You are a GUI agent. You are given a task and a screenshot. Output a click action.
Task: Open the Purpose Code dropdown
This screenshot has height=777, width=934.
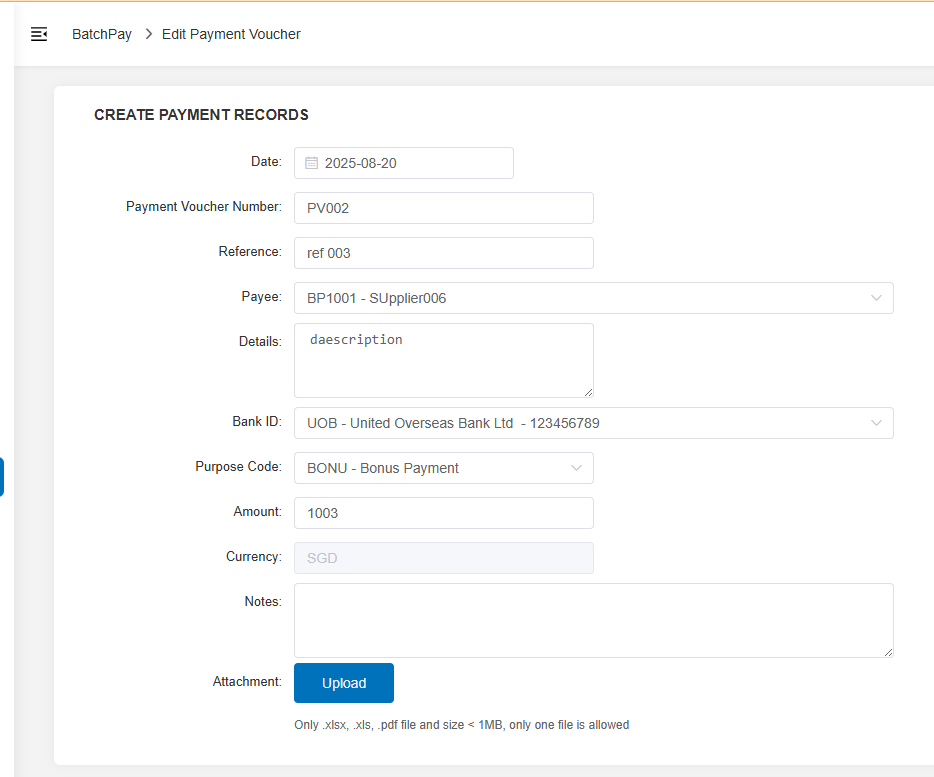pyautogui.click(x=443, y=468)
